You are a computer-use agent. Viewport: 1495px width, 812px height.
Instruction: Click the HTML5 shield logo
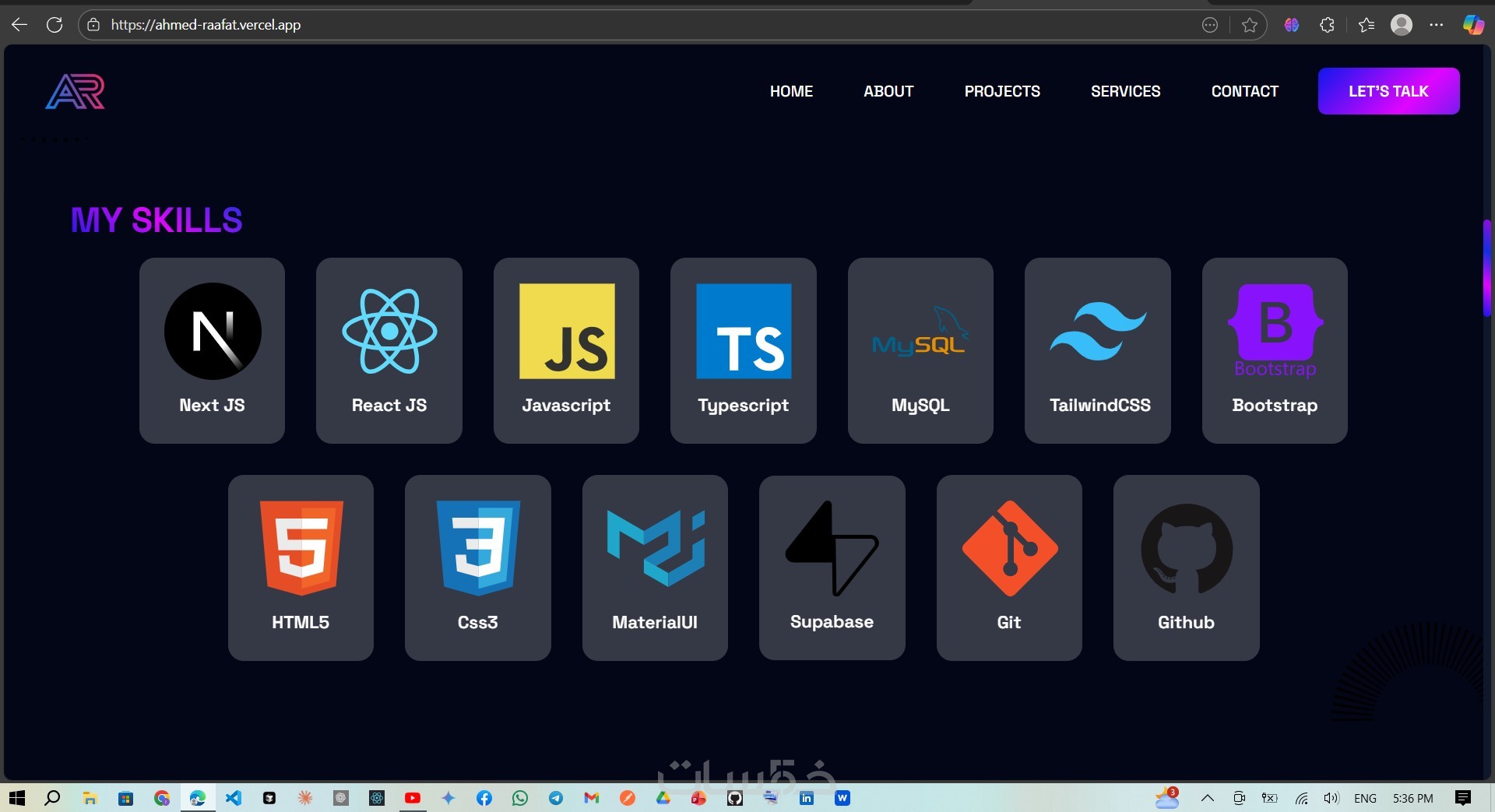coord(301,548)
